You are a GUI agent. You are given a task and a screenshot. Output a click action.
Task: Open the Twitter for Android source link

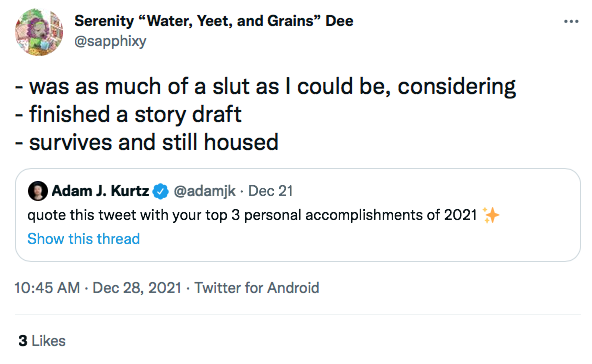click(257, 288)
